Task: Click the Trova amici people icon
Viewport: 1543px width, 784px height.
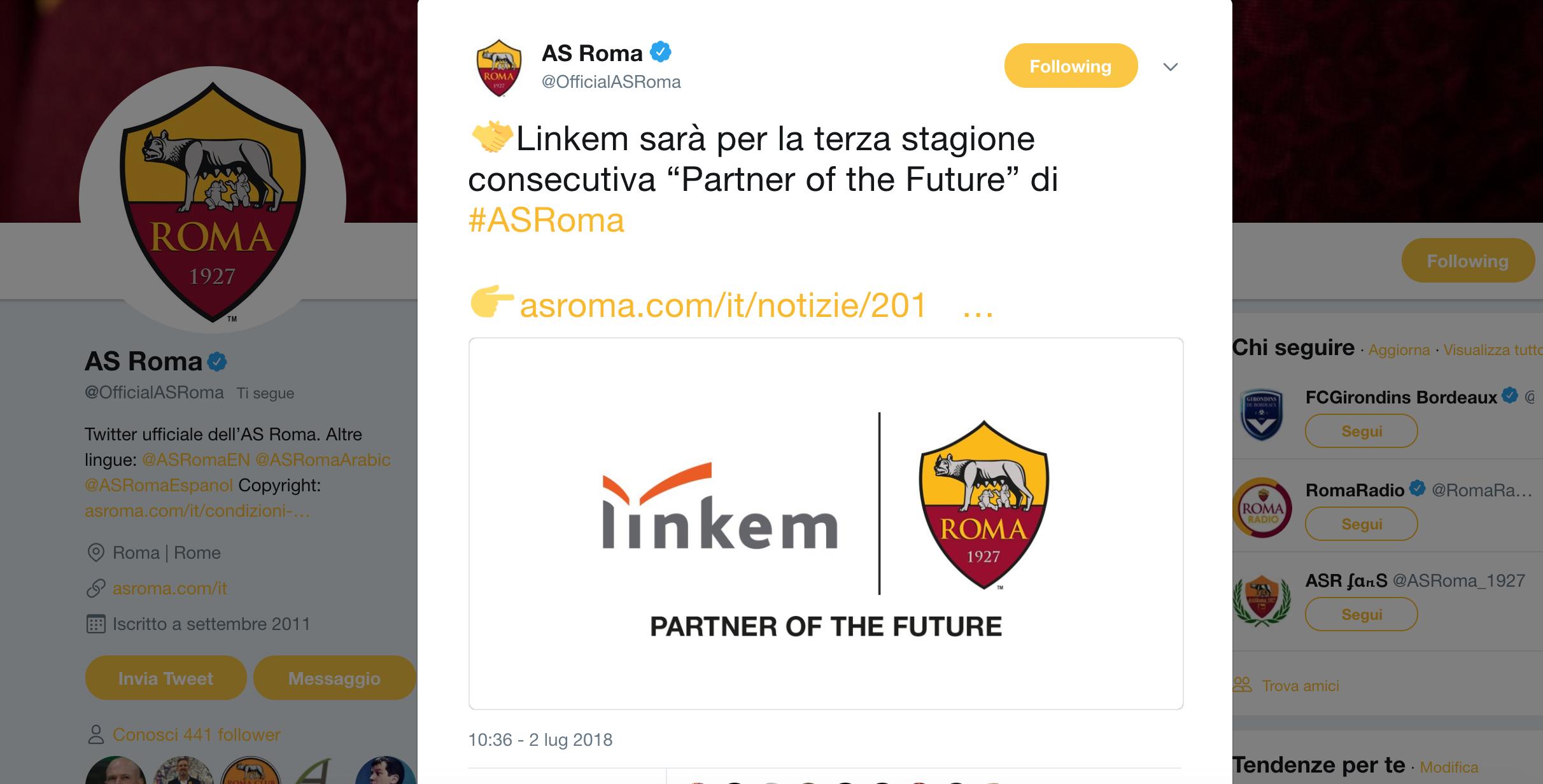Action: click(1242, 685)
